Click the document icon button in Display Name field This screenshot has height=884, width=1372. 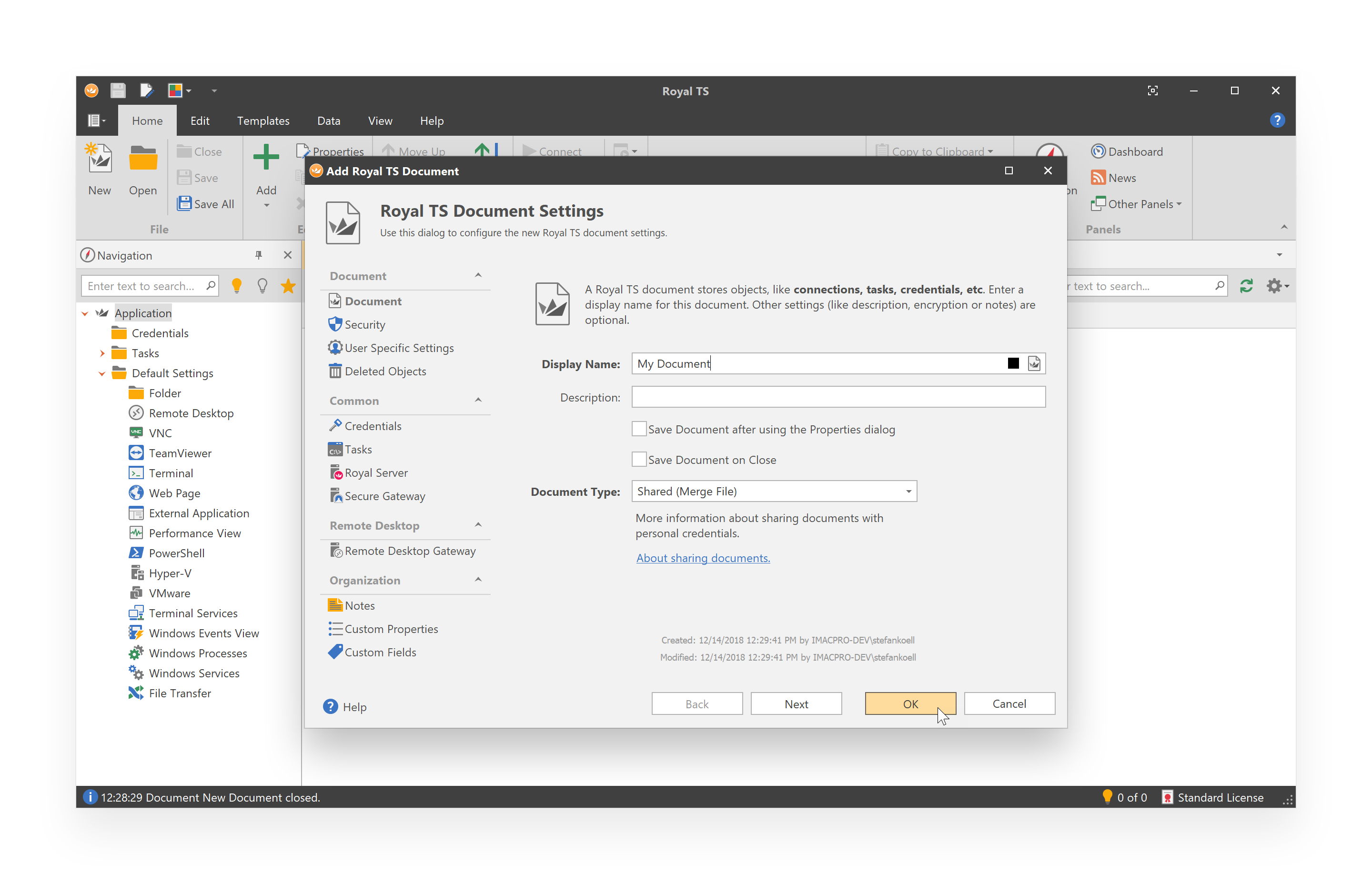(1034, 363)
